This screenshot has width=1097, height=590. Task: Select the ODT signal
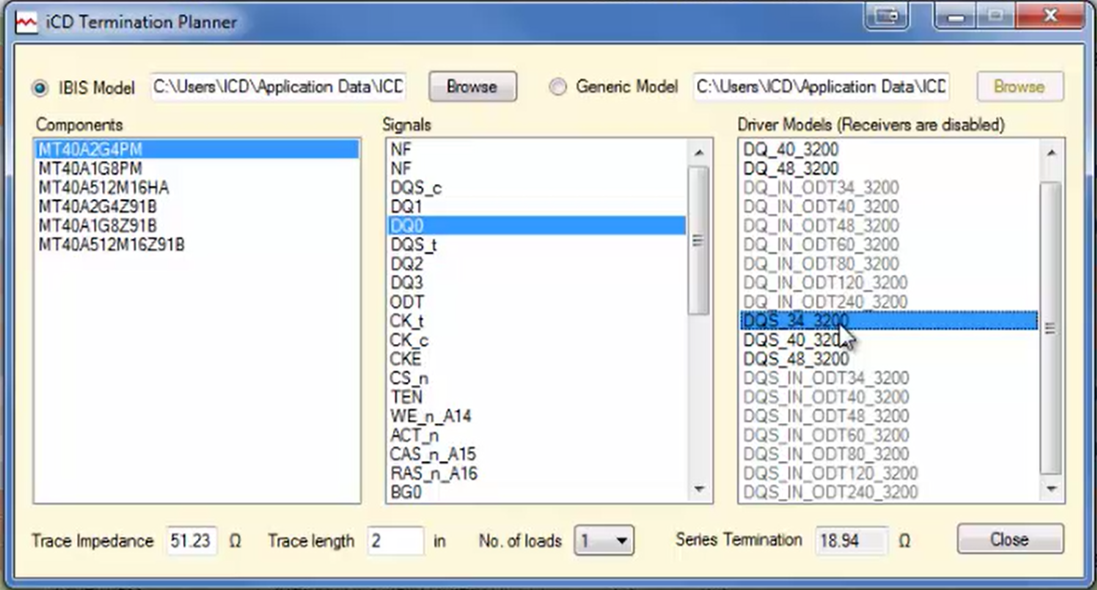(x=537, y=302)
